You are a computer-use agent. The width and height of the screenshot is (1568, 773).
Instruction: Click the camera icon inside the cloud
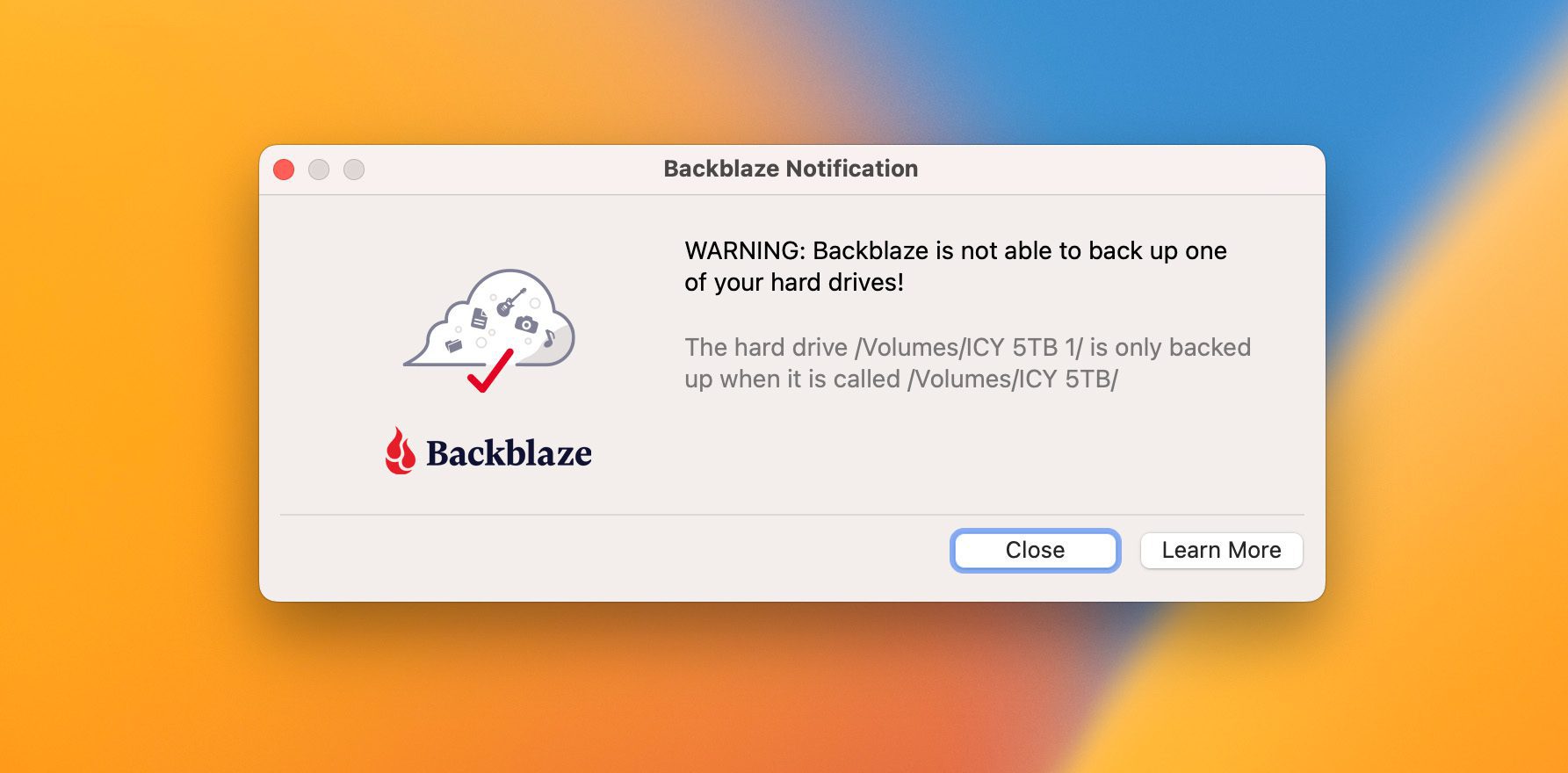[x=526, y=324]
